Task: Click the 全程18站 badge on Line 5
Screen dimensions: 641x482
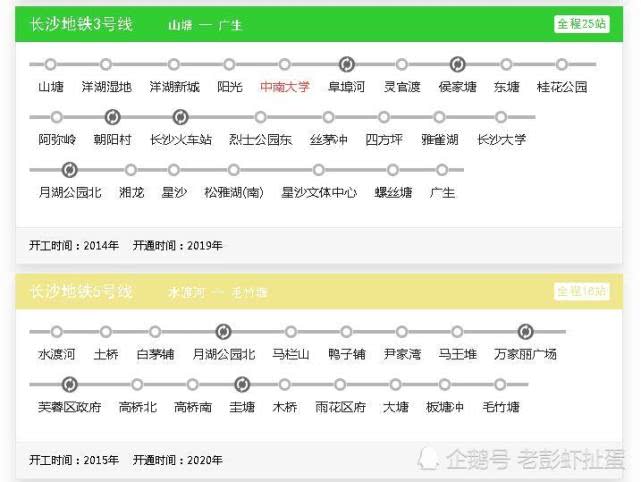Action: [x=582, y=291]
